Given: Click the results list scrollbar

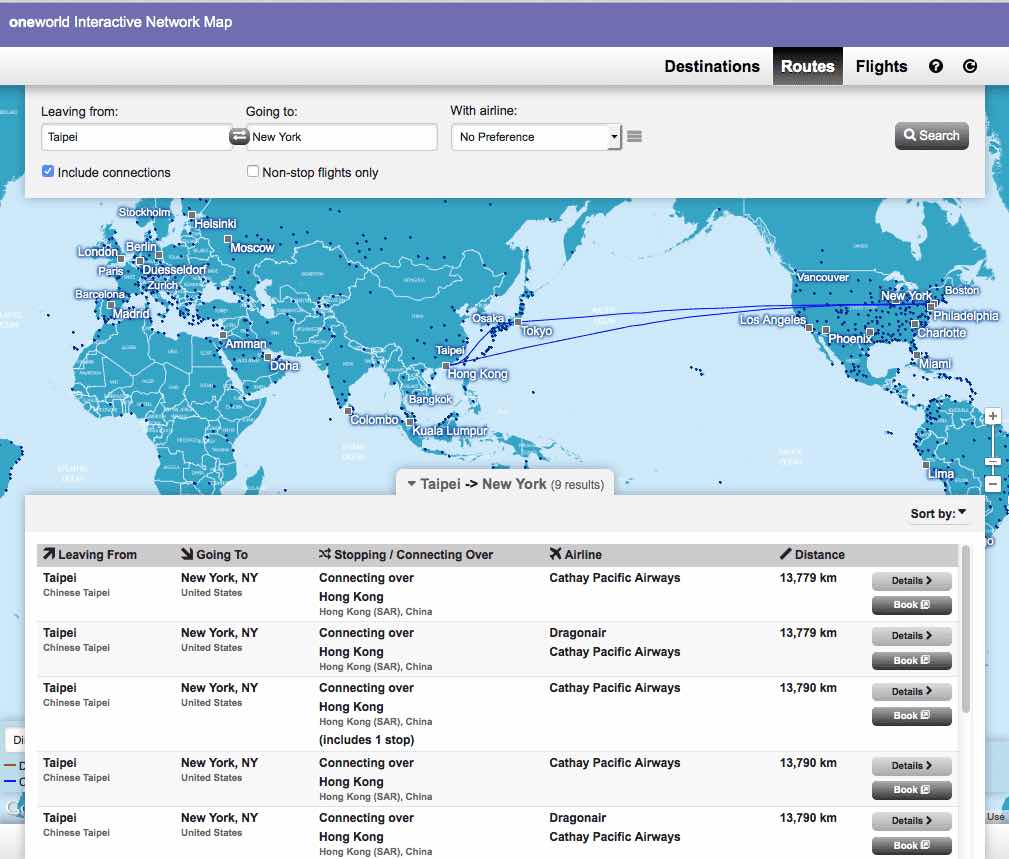Looking at the screenshot, I should click(x=965, y=629).
